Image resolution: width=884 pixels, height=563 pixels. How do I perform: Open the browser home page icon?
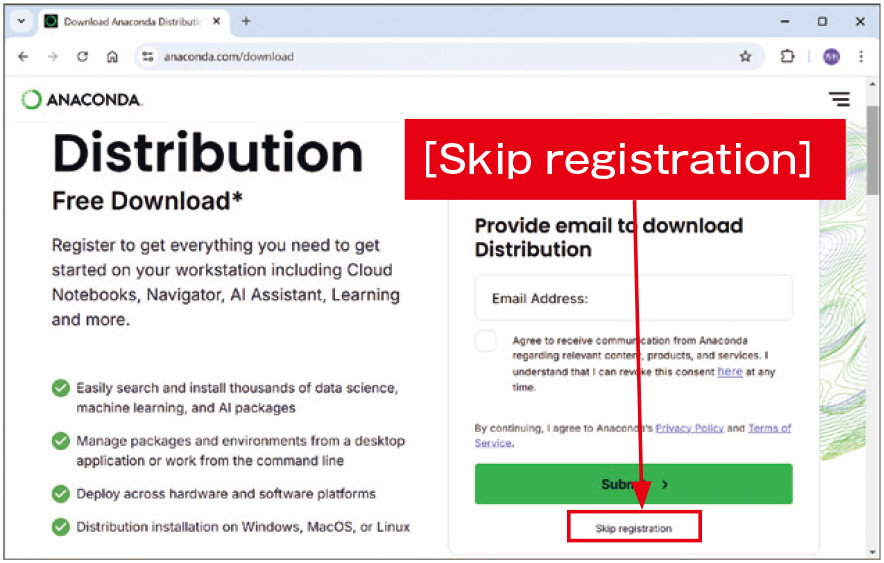pos(112,57)
